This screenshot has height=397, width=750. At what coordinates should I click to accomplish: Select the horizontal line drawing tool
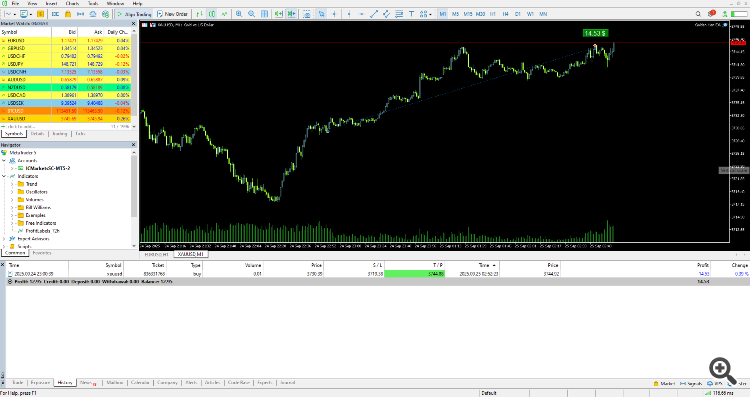361,14
